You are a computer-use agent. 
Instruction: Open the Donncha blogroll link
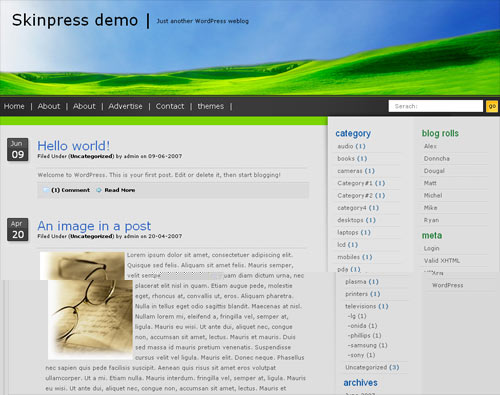point(437,159)
